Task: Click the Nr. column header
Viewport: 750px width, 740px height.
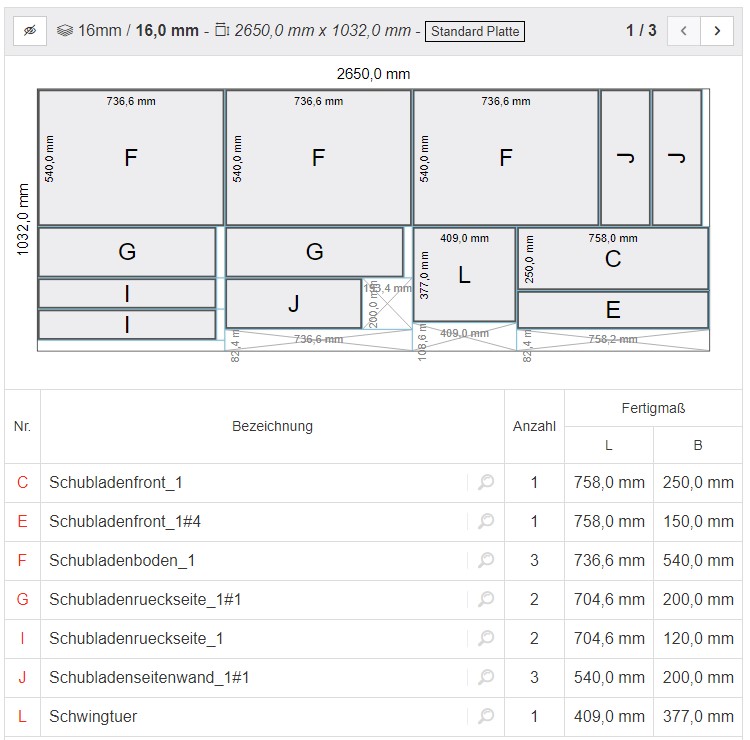Action: [x=22, y=426]
